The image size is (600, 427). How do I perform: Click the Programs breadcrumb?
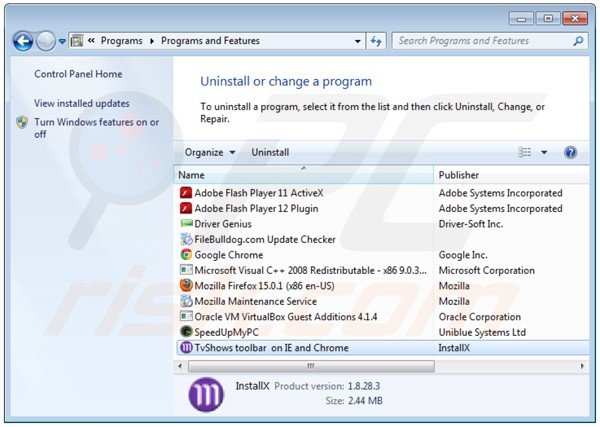coord(121,41)
